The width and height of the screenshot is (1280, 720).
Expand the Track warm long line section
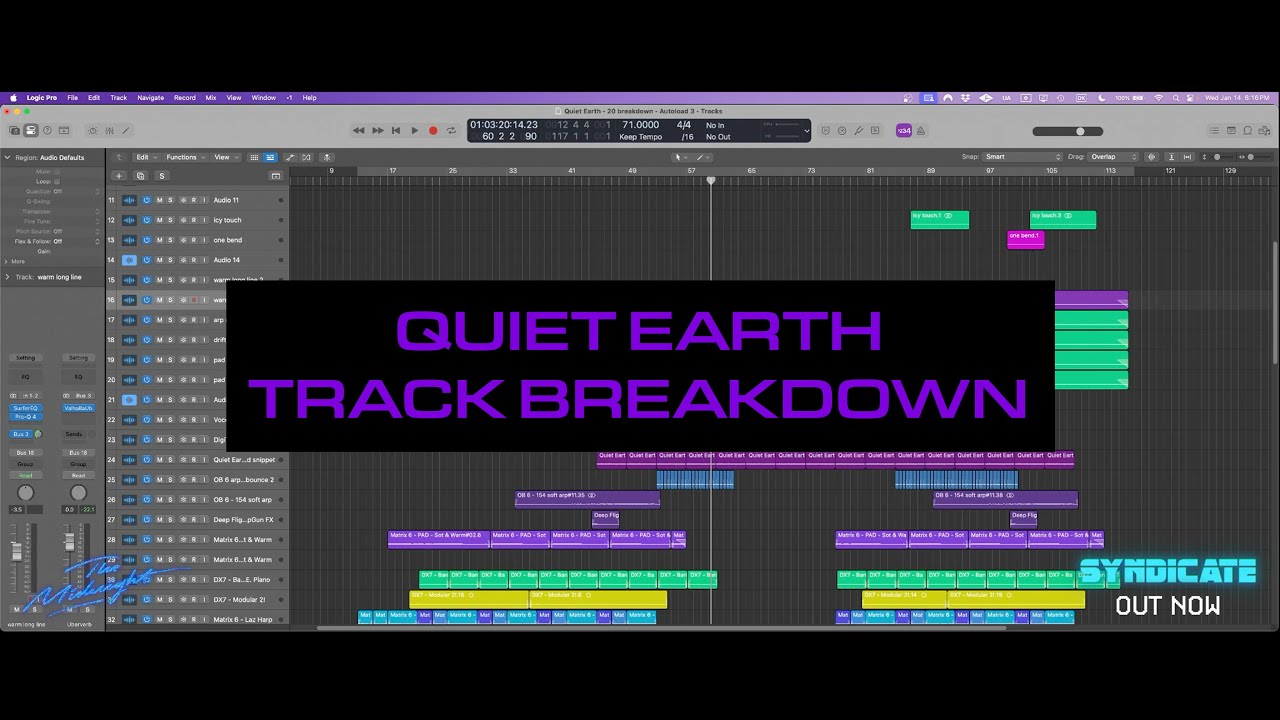point(8,277)
